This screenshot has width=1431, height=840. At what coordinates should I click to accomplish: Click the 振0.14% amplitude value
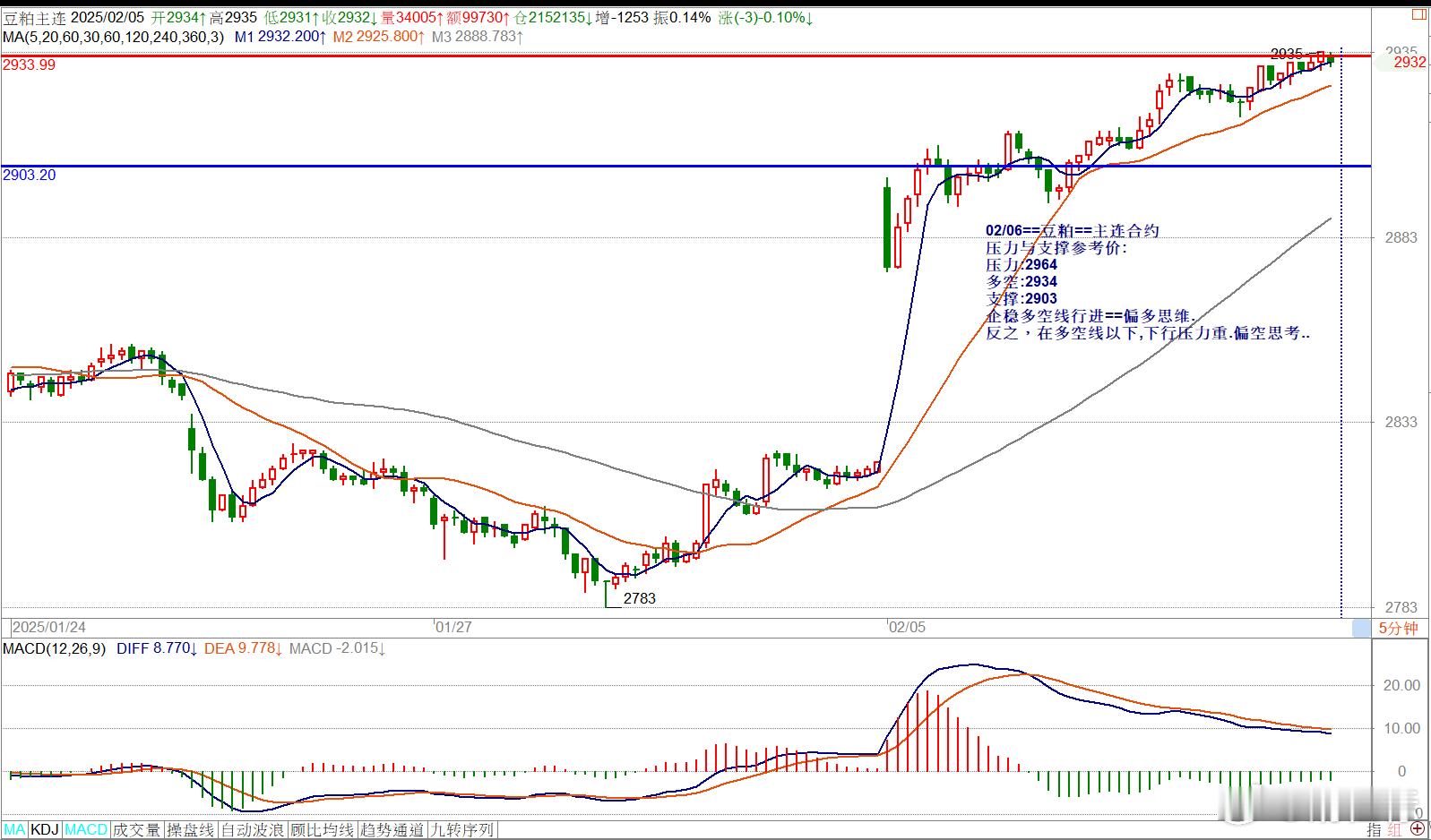682,18
